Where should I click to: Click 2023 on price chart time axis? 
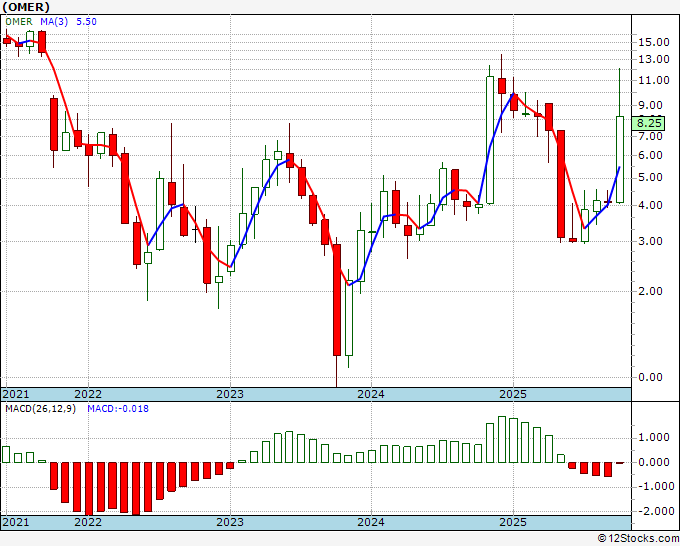230,394
